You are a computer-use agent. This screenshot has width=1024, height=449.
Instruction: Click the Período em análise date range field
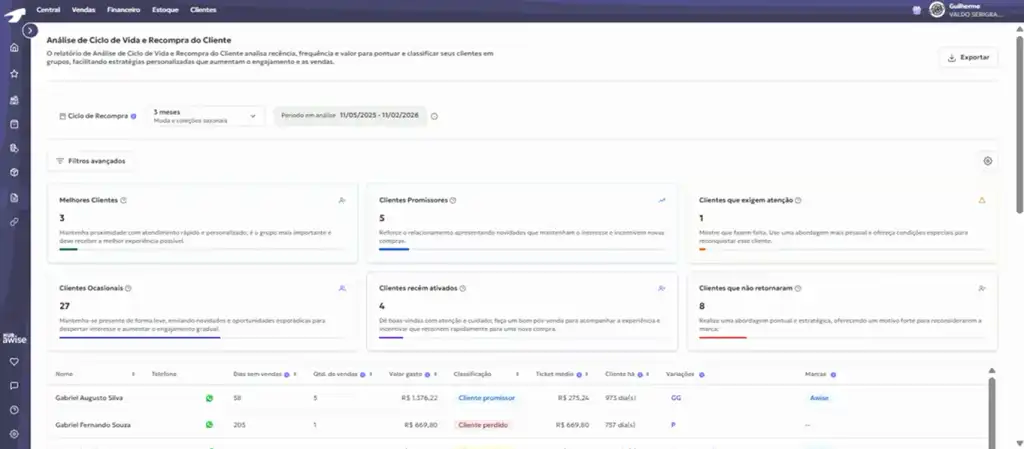click(x=350, y=116)
